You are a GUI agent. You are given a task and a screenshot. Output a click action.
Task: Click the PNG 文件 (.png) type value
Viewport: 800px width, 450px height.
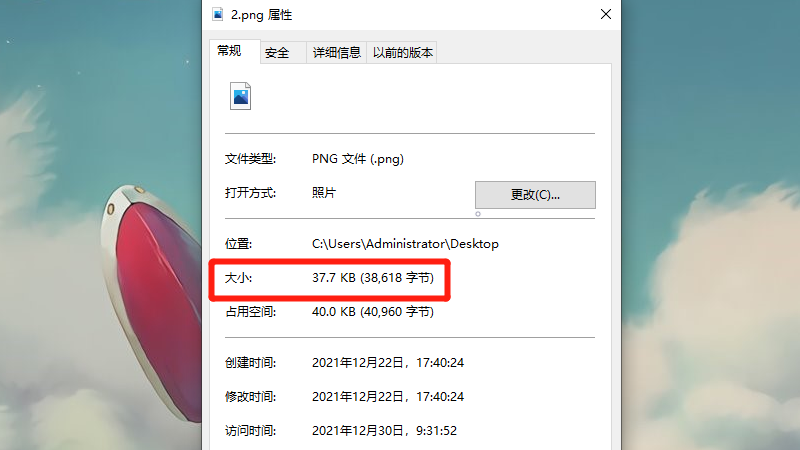[358, 159]
